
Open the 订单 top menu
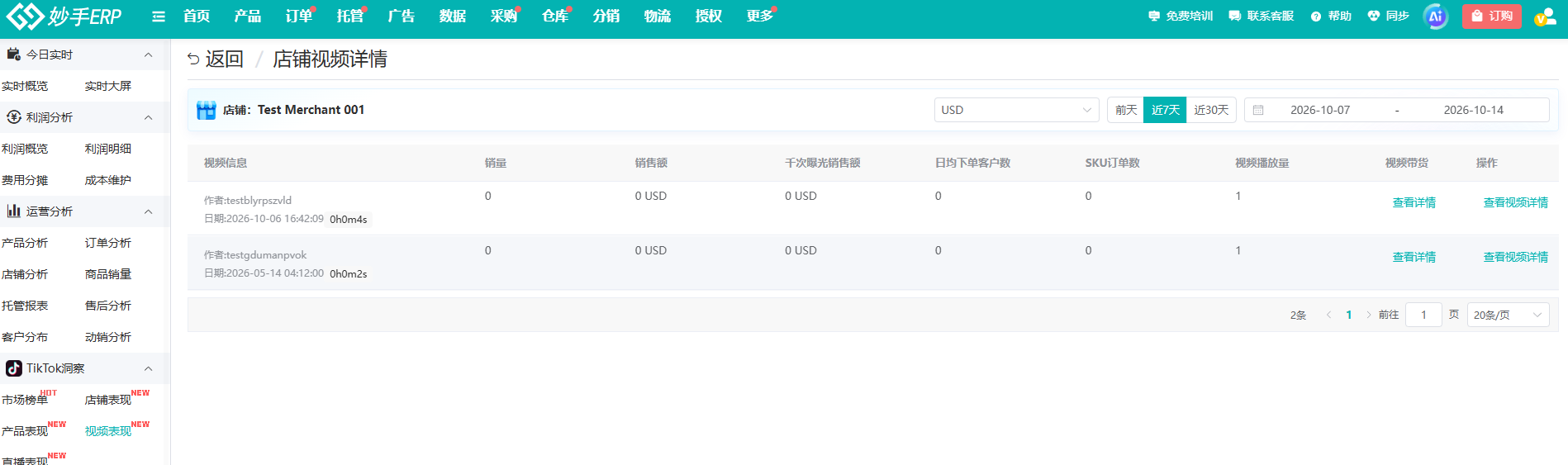[x=299, y=17]
